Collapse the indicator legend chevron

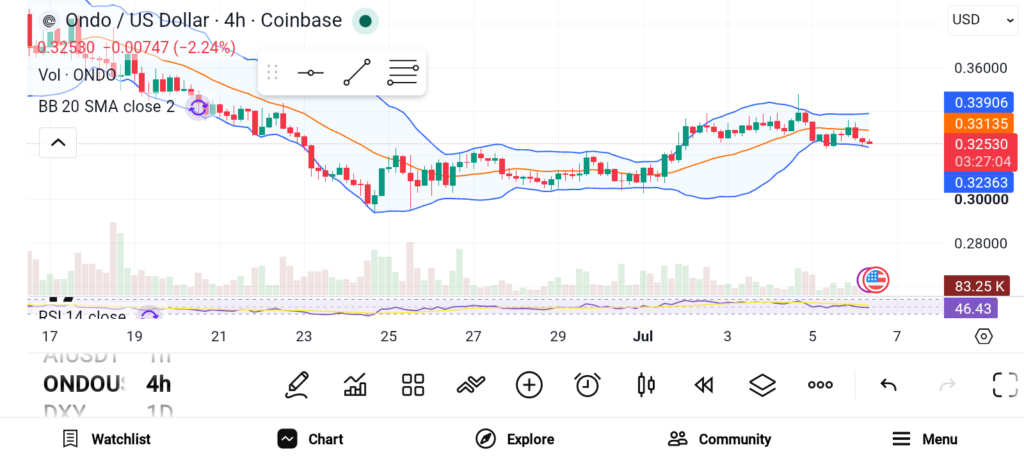coord(58,143)
